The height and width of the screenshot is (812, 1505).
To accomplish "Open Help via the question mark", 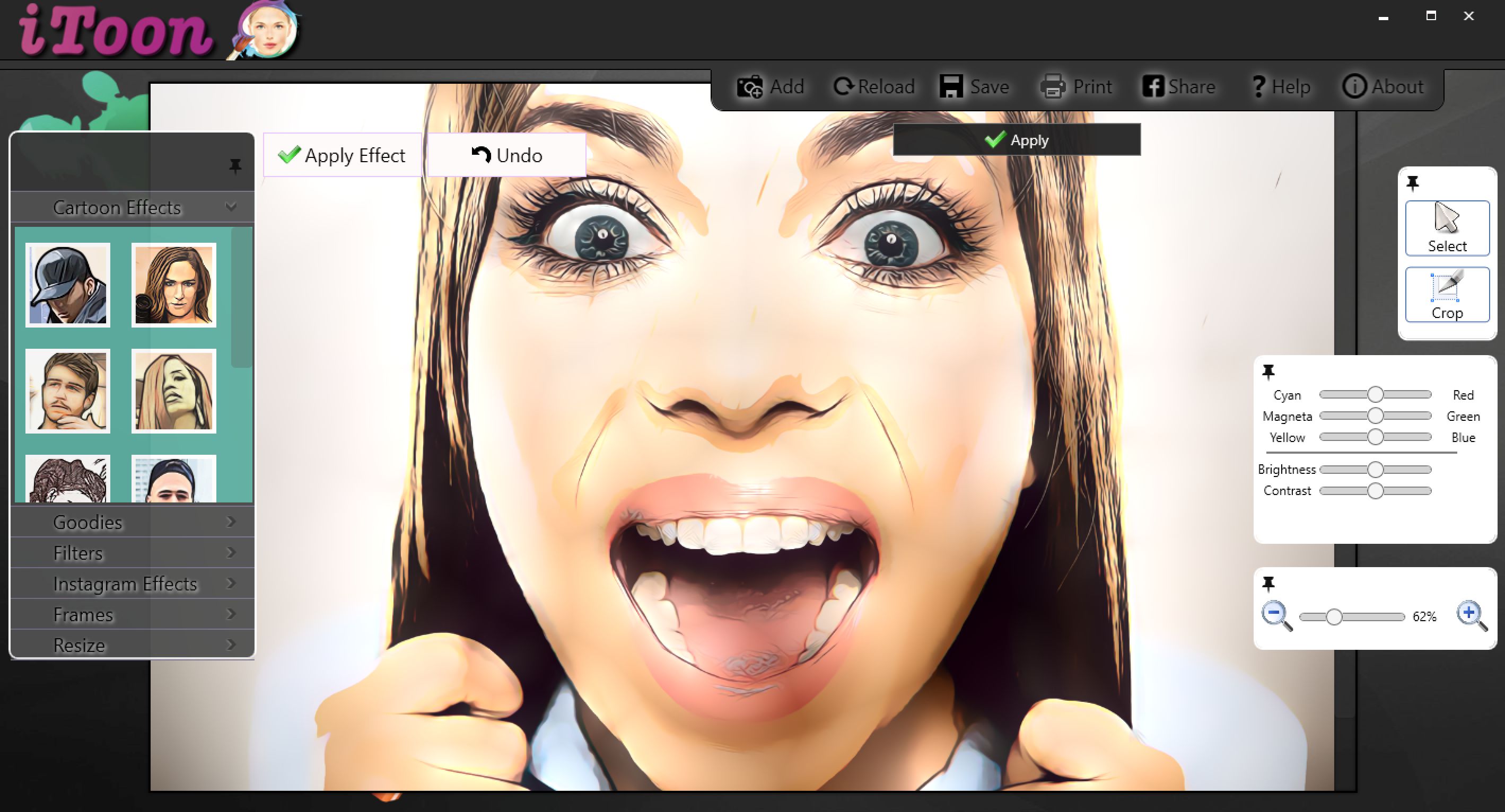I will tap(1258, 86).
